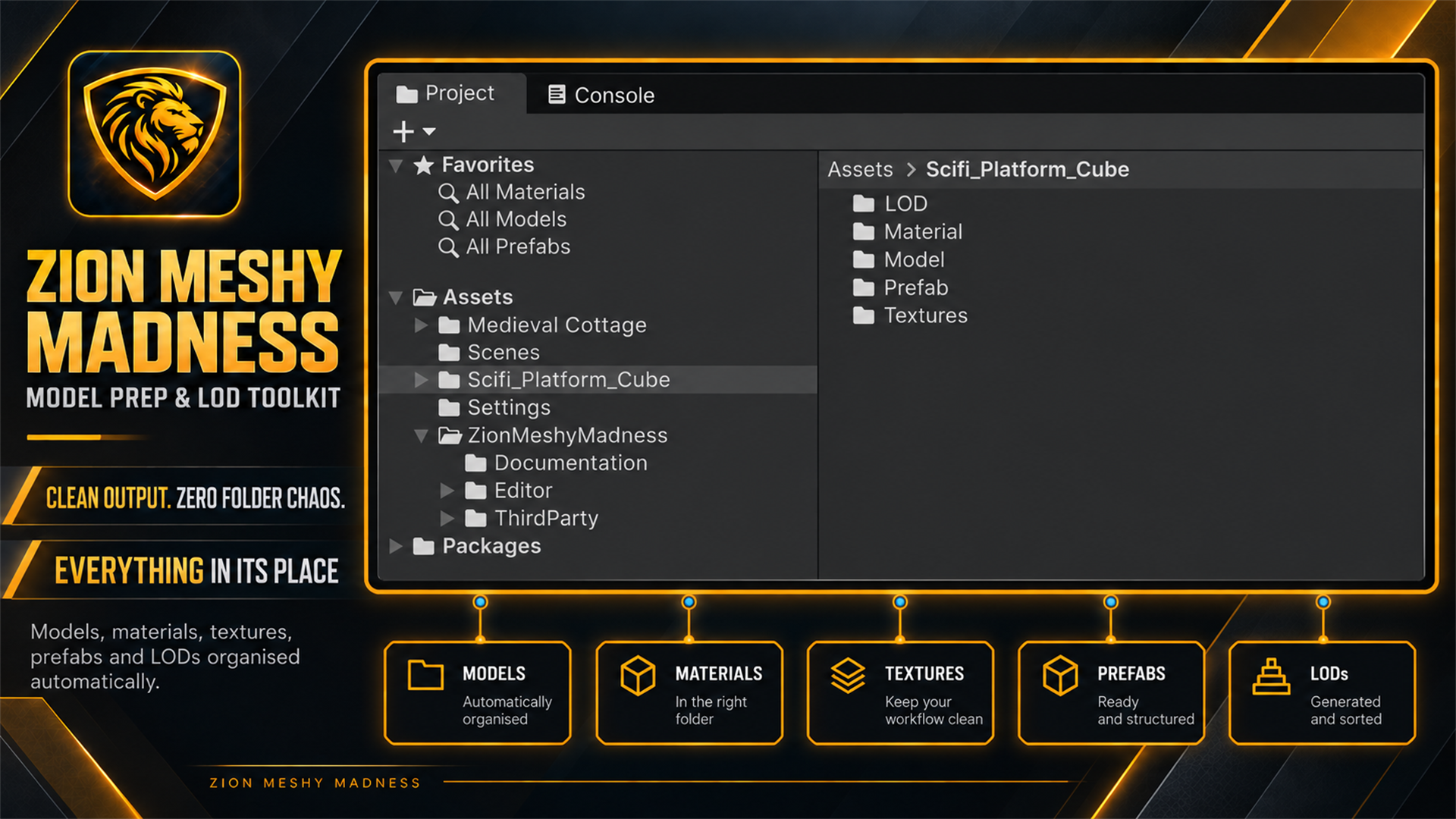Screen dimensions: 1456x819
Task: Select the Scenes folder in the tree
Action: 504,353
